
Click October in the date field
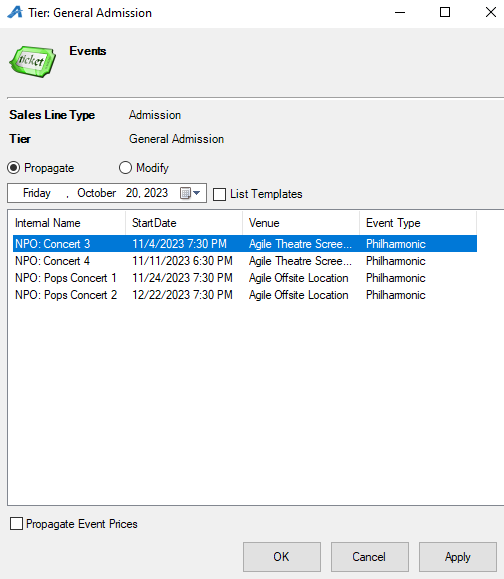click(x=96, y=193)
